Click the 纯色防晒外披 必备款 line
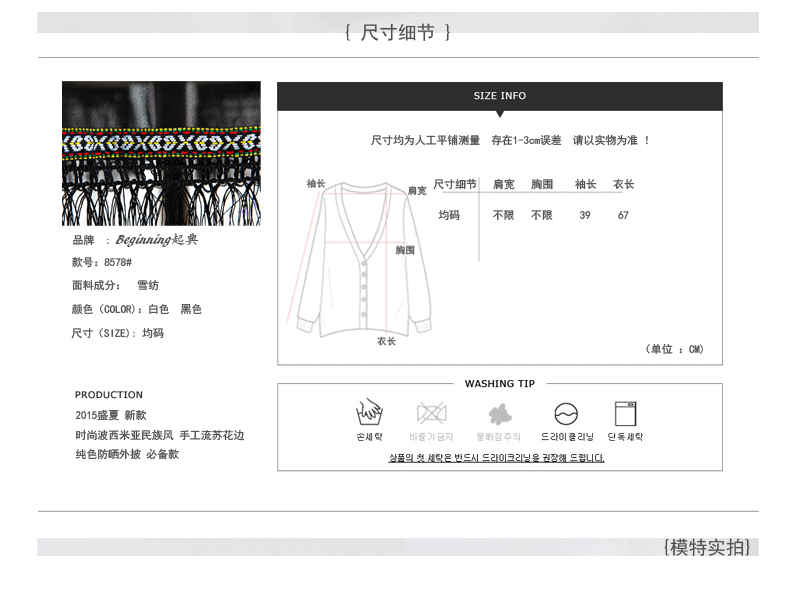The image size is (790, 599). click(127, 454)
